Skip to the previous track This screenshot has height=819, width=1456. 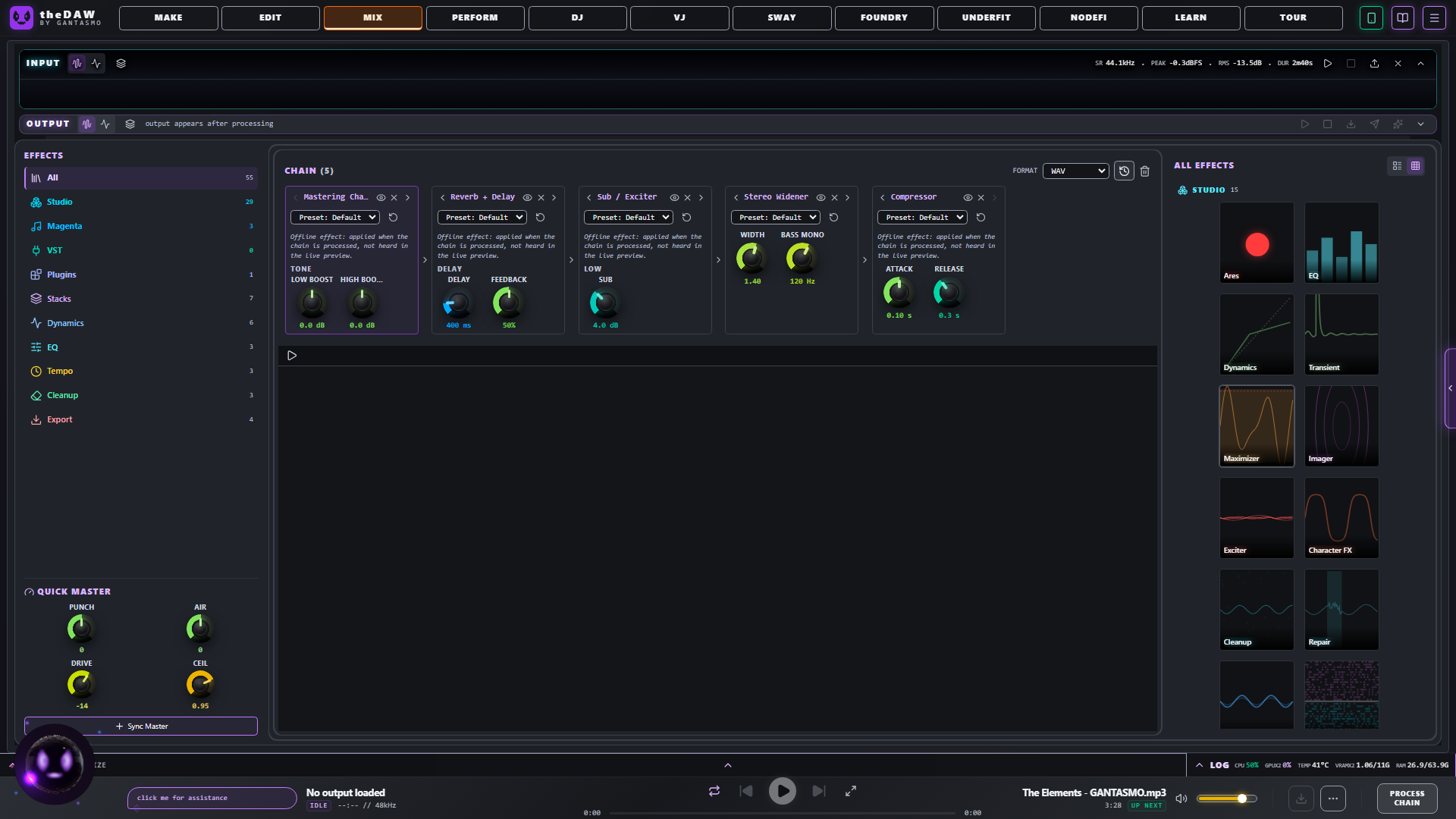tap(746, 791)
